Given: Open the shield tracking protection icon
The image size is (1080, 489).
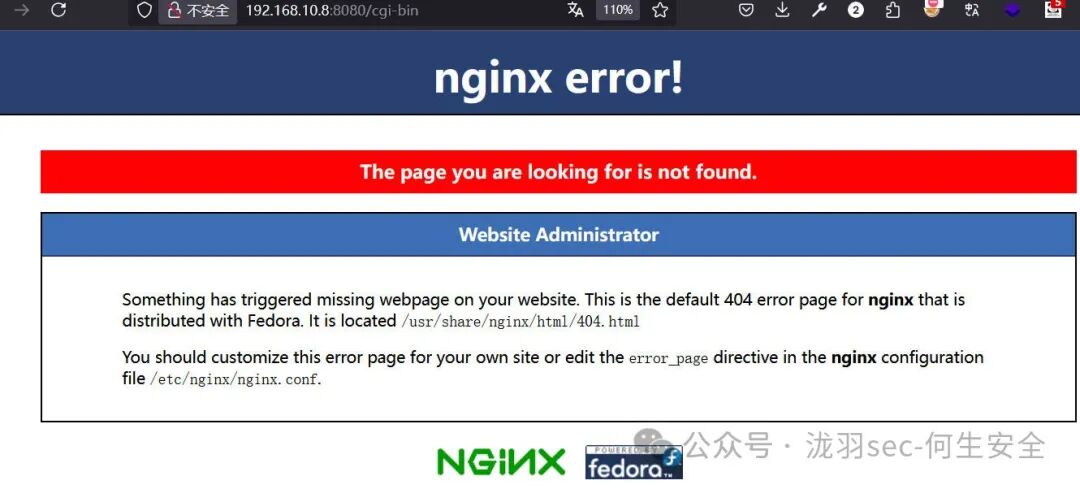Looking at the screenshot, I should click(x=143, y=10).
